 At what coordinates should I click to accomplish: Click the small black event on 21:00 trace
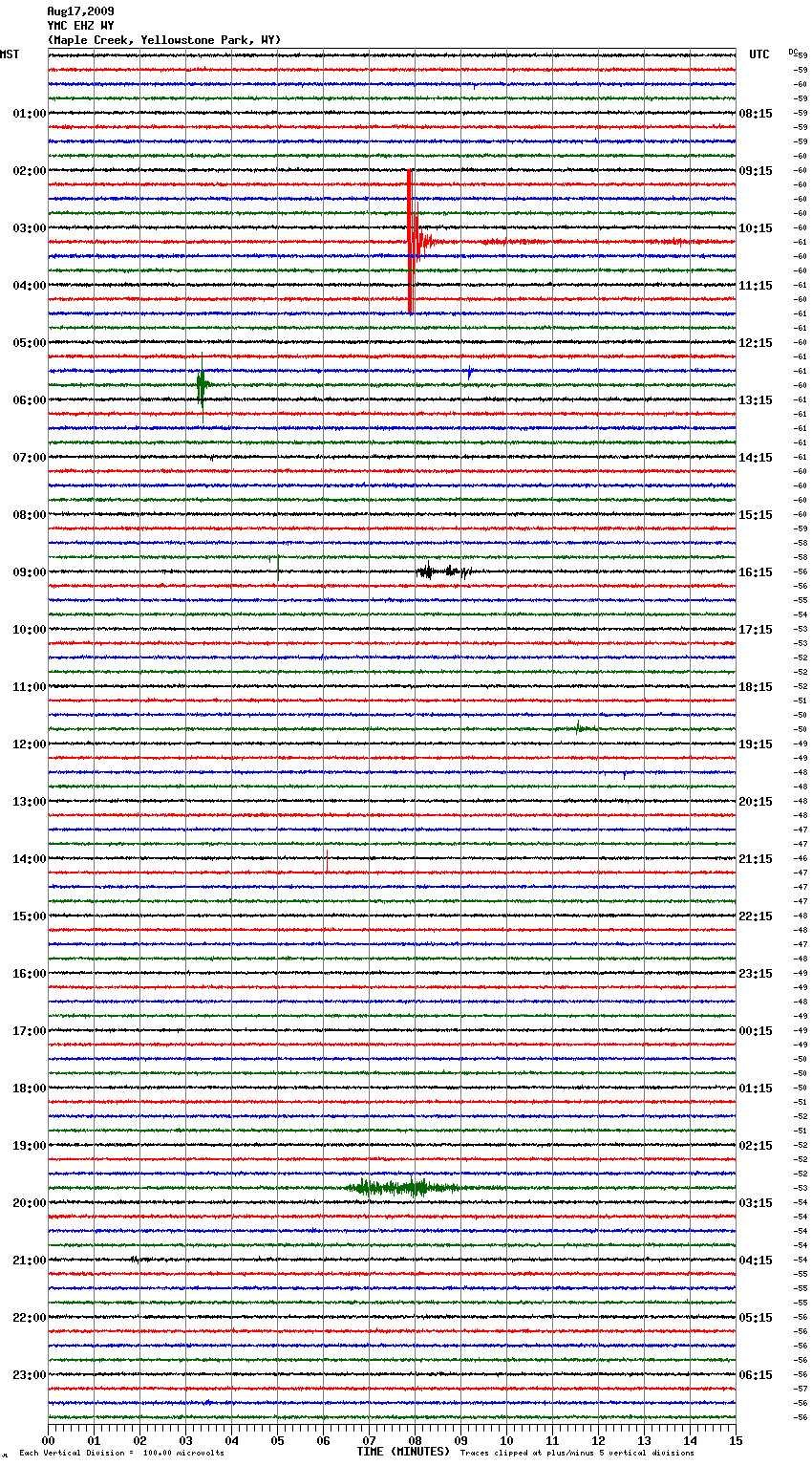coord(138,1260)
